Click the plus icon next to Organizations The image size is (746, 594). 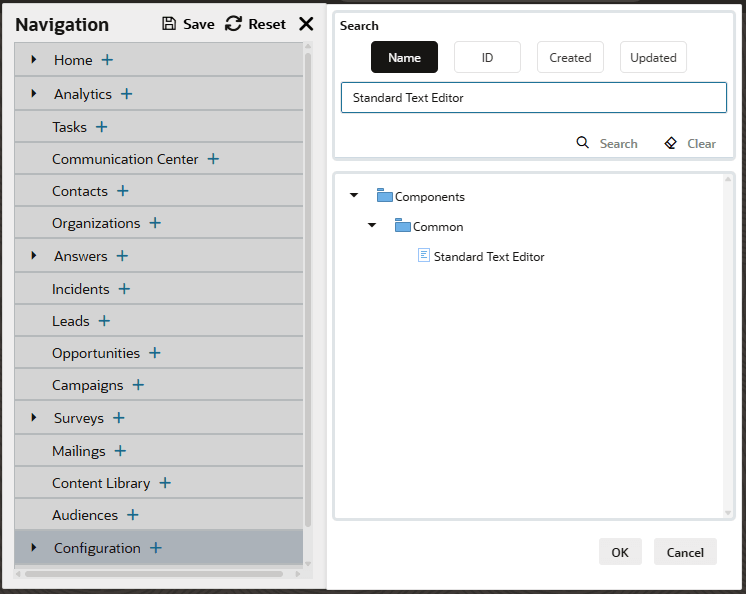point(155,223)
